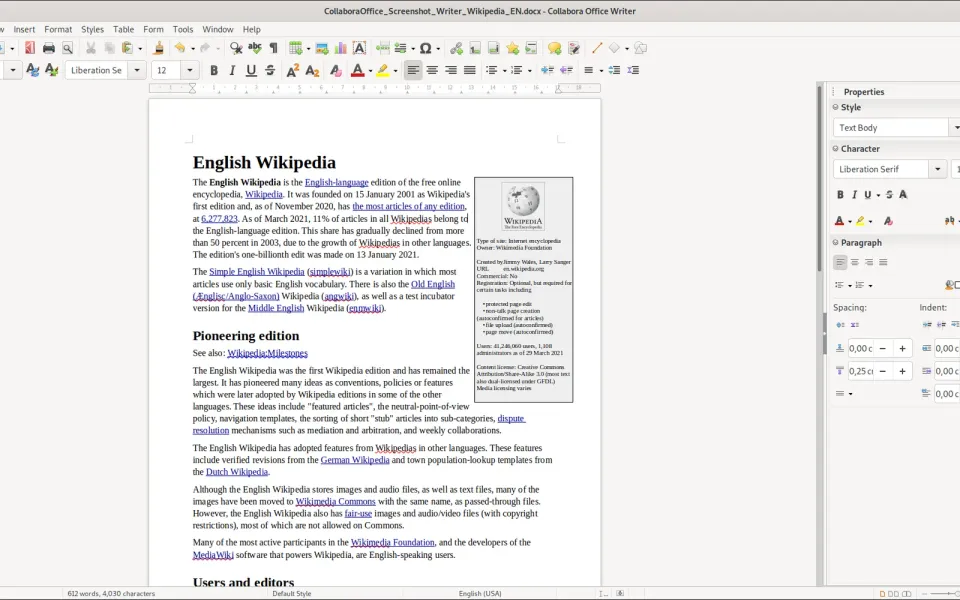Insert an image via toolbar icon
The image size is (960, 600).
(x=321, y=48)
